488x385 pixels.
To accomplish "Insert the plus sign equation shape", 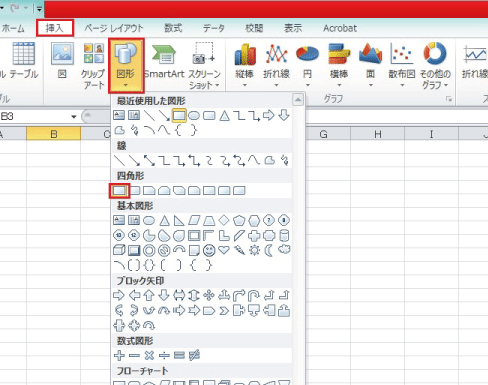I will (119, 355).
